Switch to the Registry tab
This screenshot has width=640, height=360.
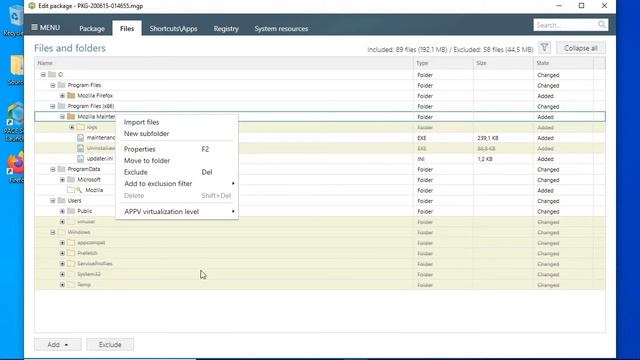tap(226, 28)
